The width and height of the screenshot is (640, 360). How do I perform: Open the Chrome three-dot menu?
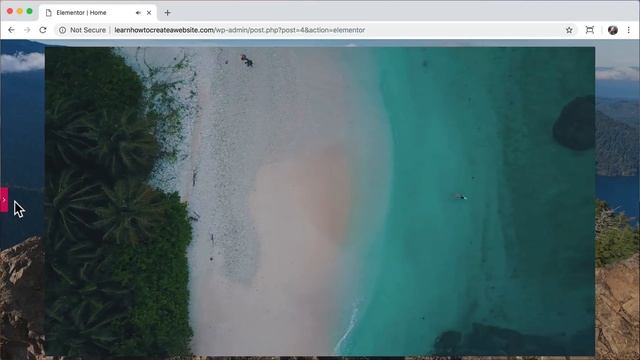coord(629,30)
